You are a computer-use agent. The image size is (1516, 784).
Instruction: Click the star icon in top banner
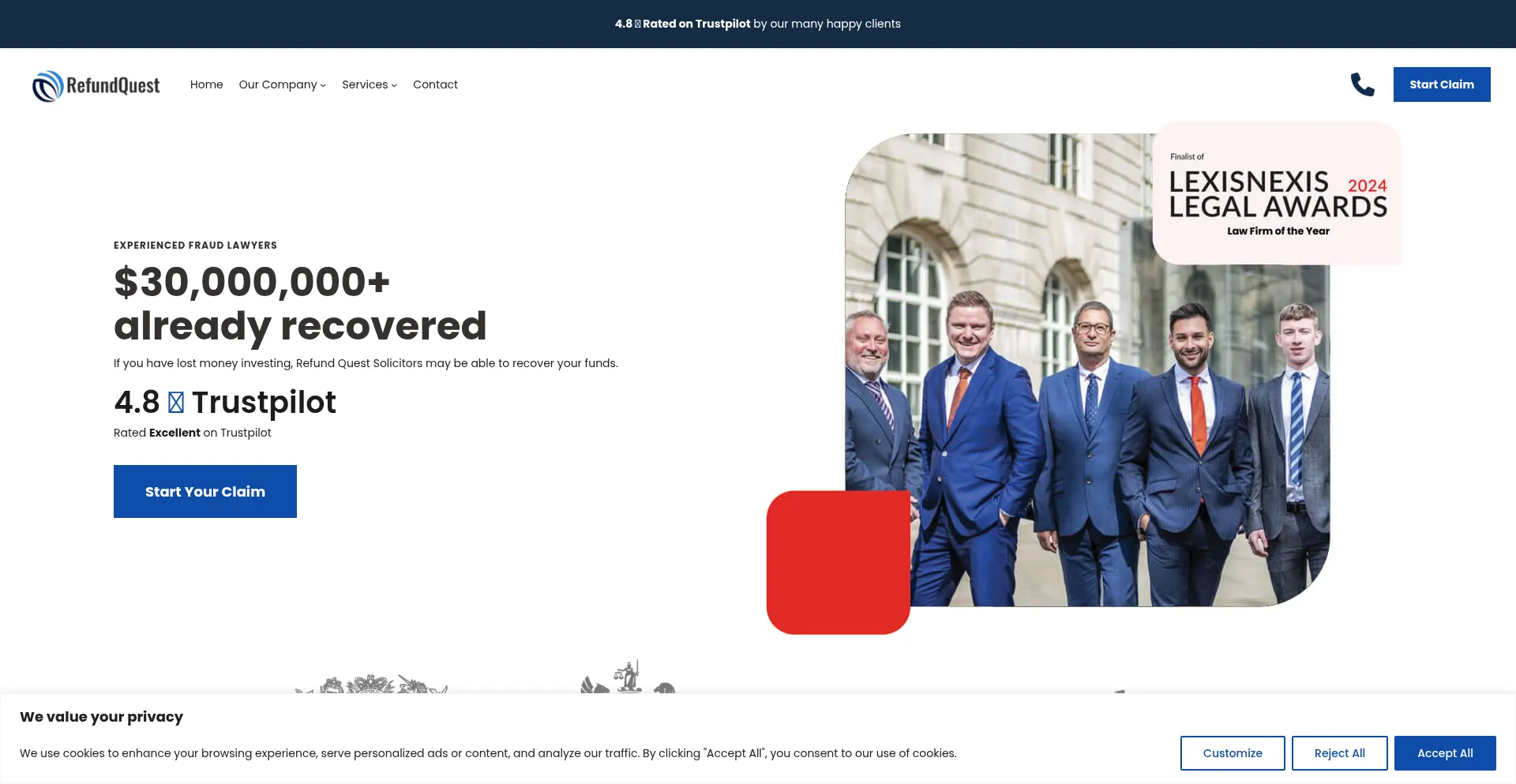point(638,24)
